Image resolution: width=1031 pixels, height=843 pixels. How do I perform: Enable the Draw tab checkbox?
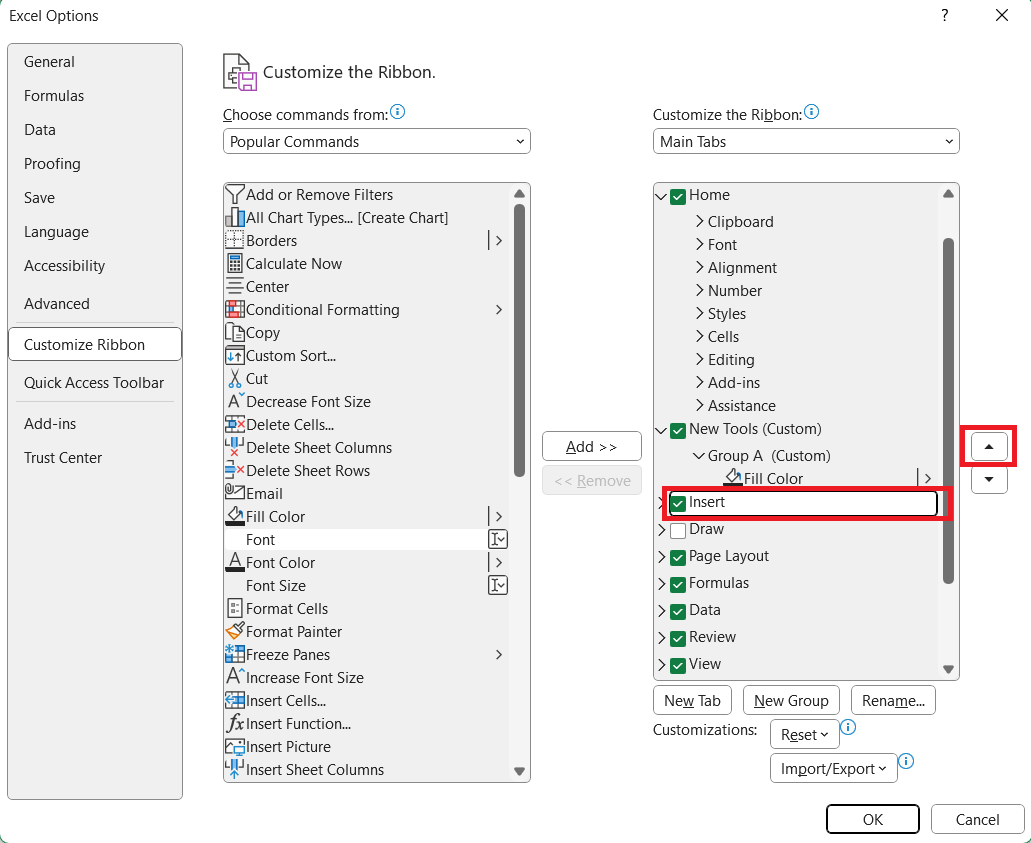(x=678, y=530)
